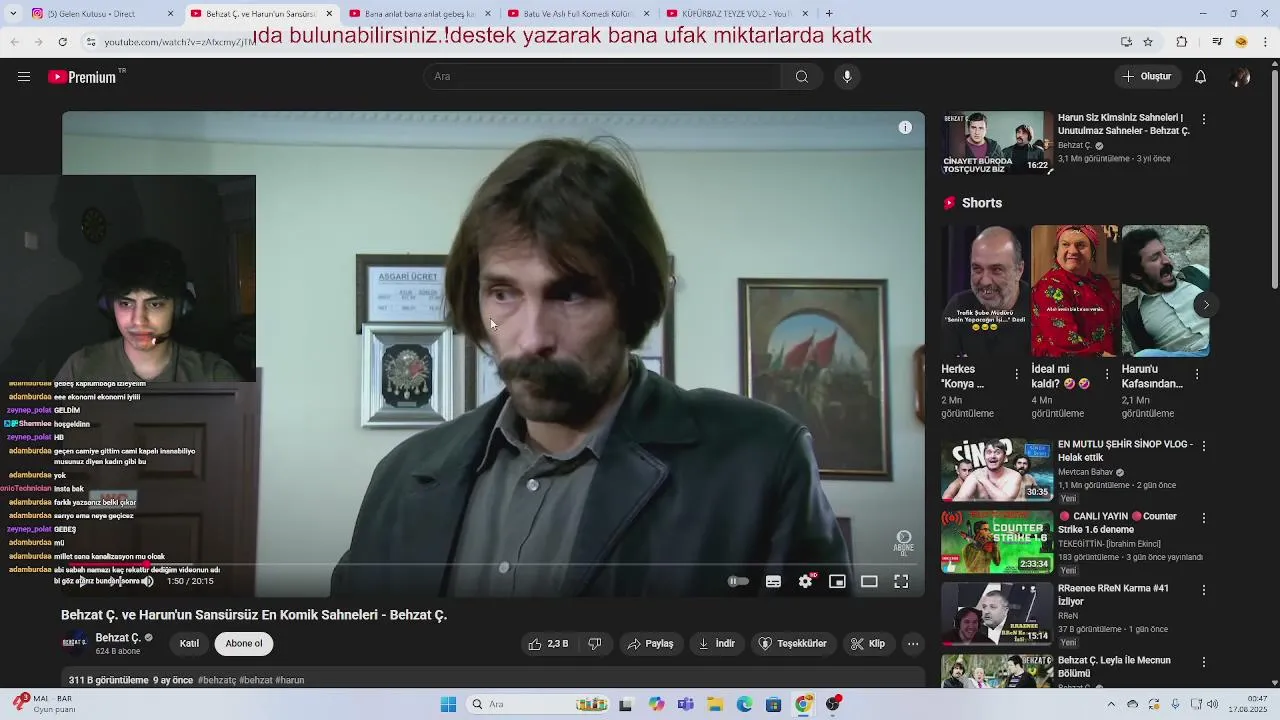Image resolution: width=1280 pixels, height=720 pixels.
Task: Open options for "Herkes Konya" short
Action: tap(1017, 374)
